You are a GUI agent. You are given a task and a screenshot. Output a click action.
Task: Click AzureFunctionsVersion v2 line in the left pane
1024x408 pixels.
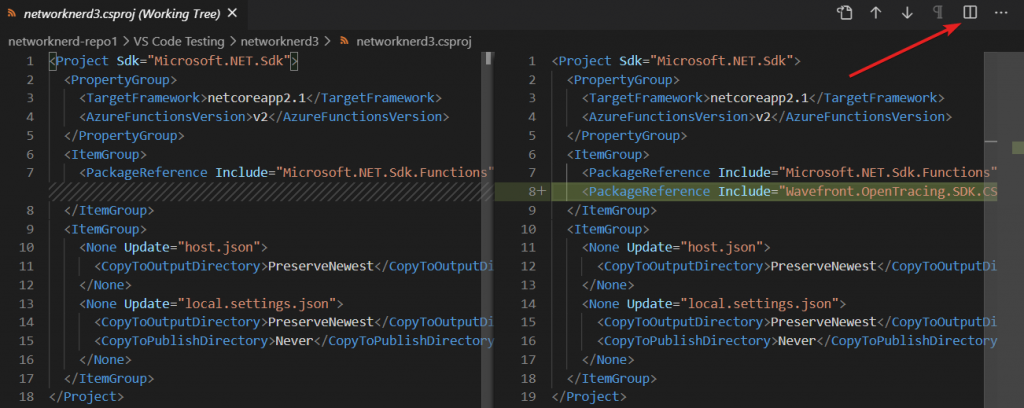point(264,117)
